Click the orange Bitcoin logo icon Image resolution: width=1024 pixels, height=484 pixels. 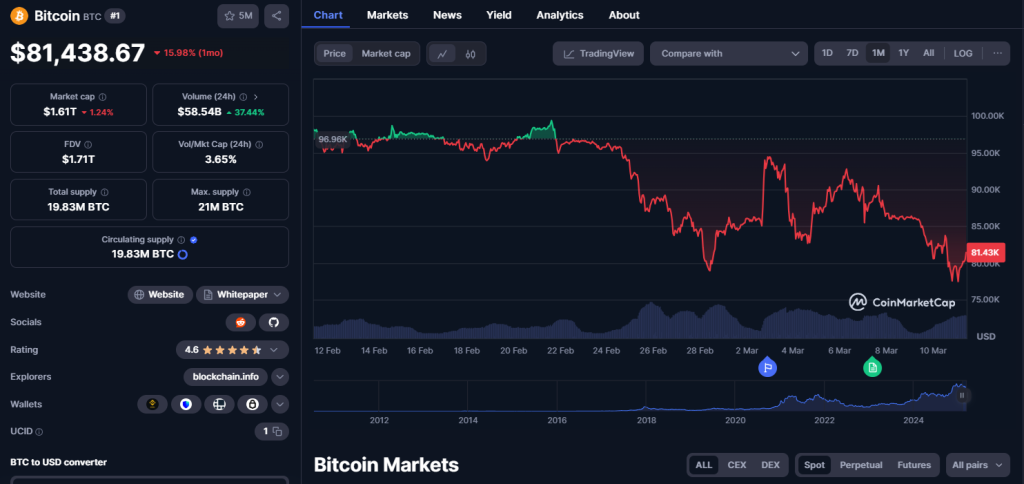[x=19, y=16]
